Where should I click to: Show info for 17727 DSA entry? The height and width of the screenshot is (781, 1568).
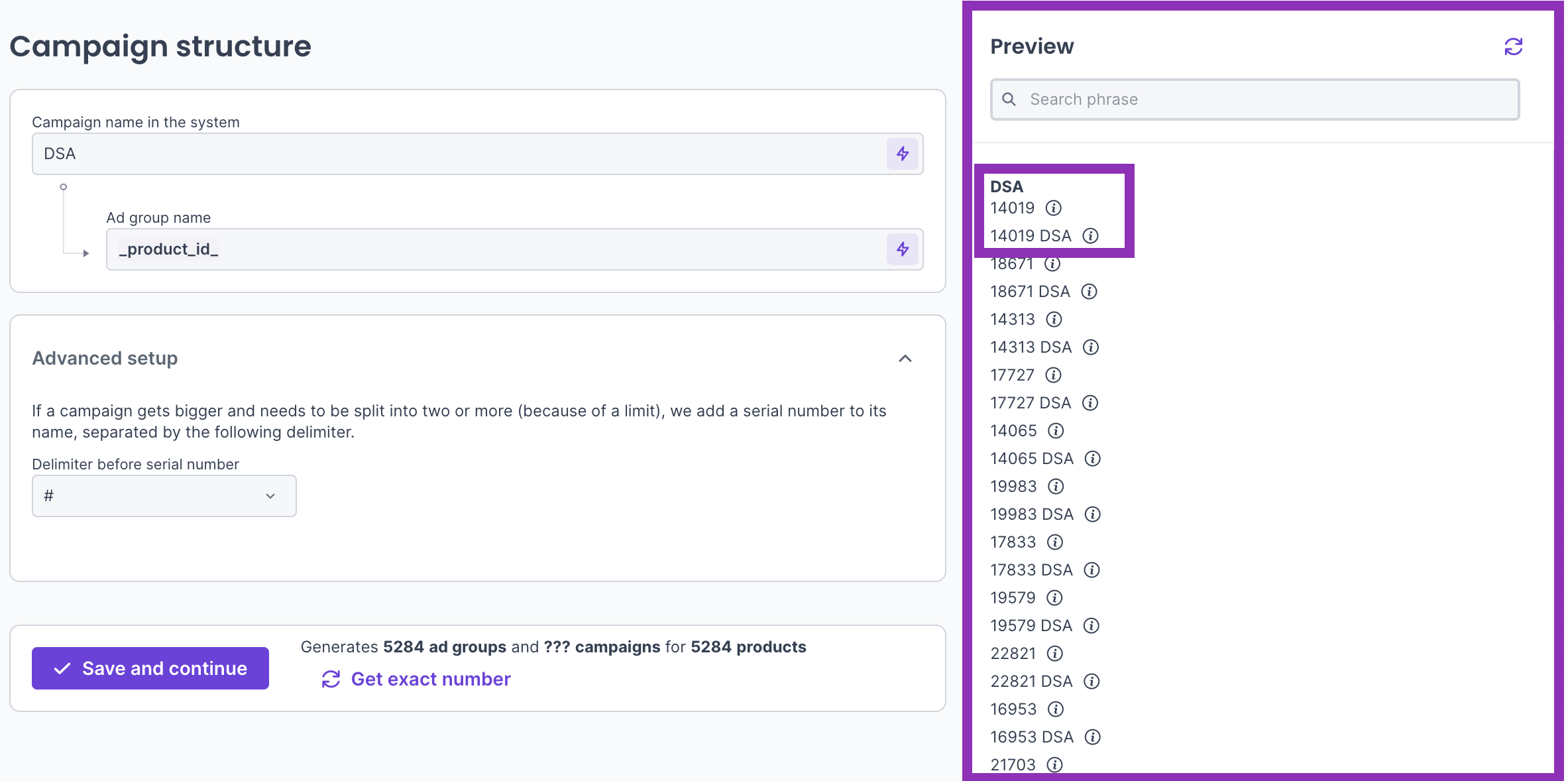coord(1090,403)
